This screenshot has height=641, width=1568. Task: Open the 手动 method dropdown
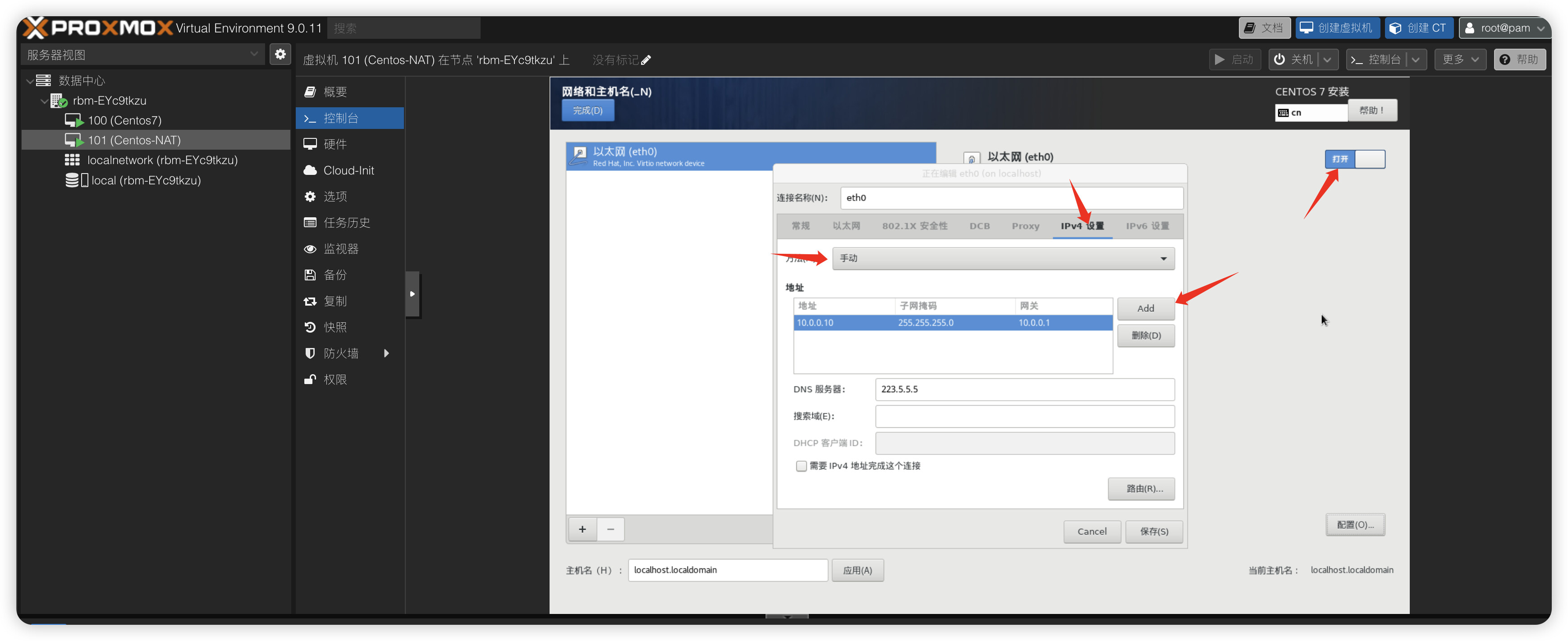(x=1003, y=259)
